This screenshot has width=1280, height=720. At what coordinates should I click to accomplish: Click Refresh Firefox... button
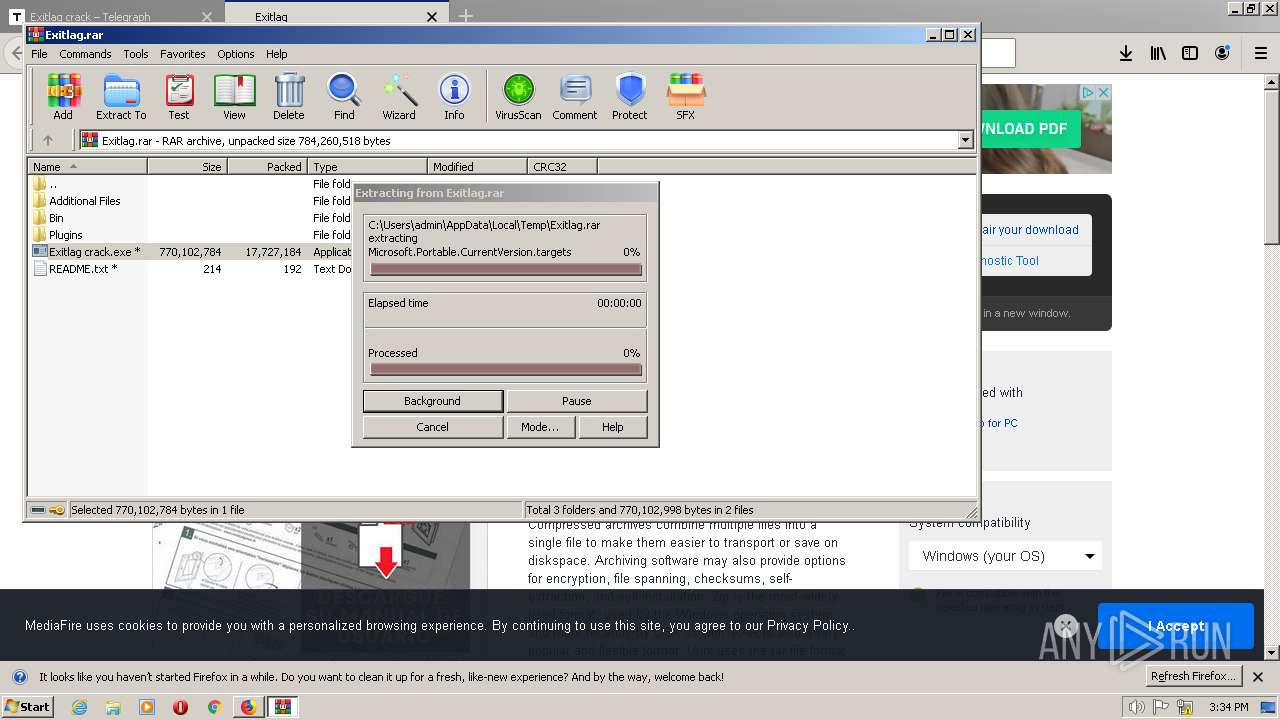1192,676
